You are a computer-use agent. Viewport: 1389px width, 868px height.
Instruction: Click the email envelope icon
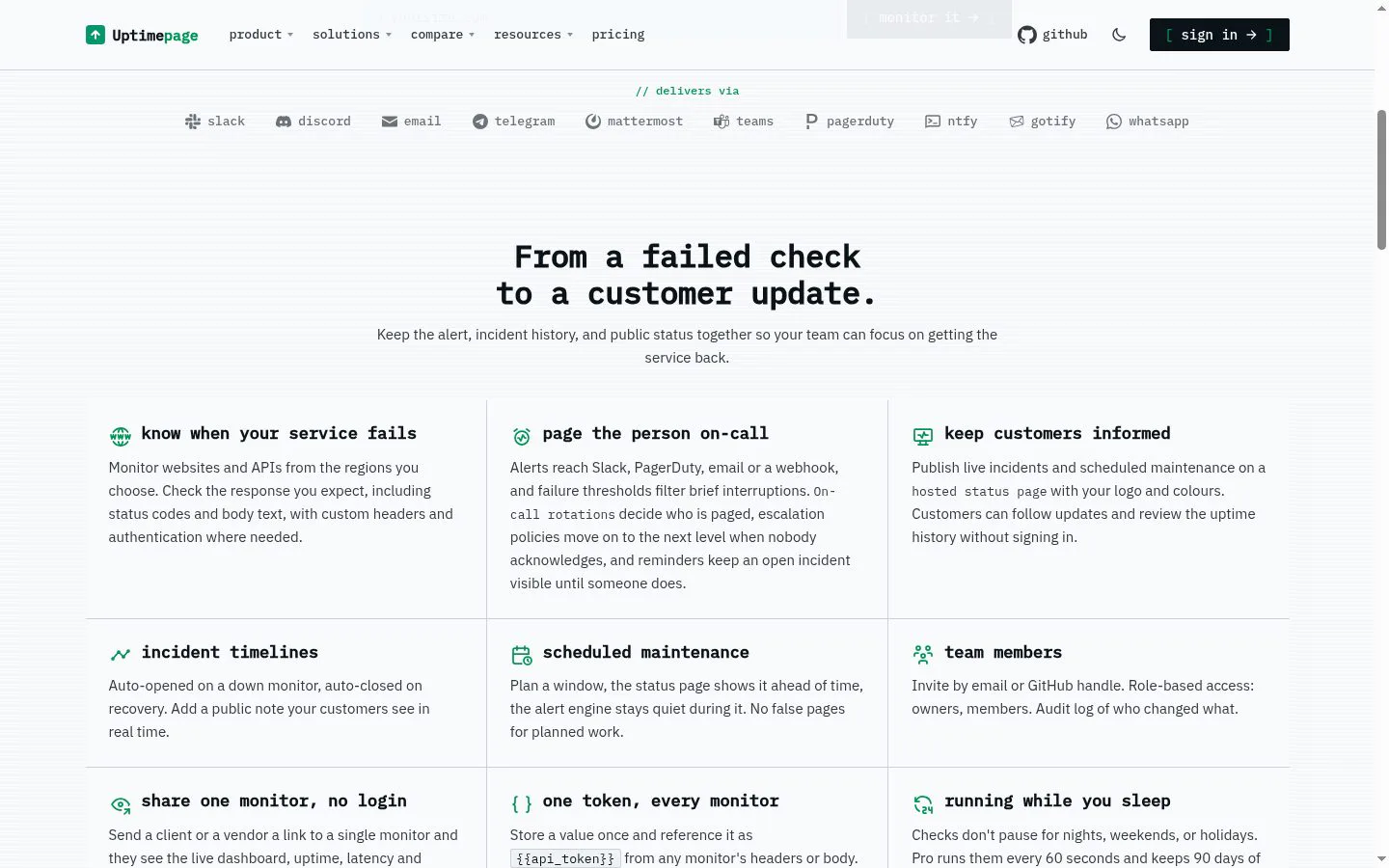[390, 122]
